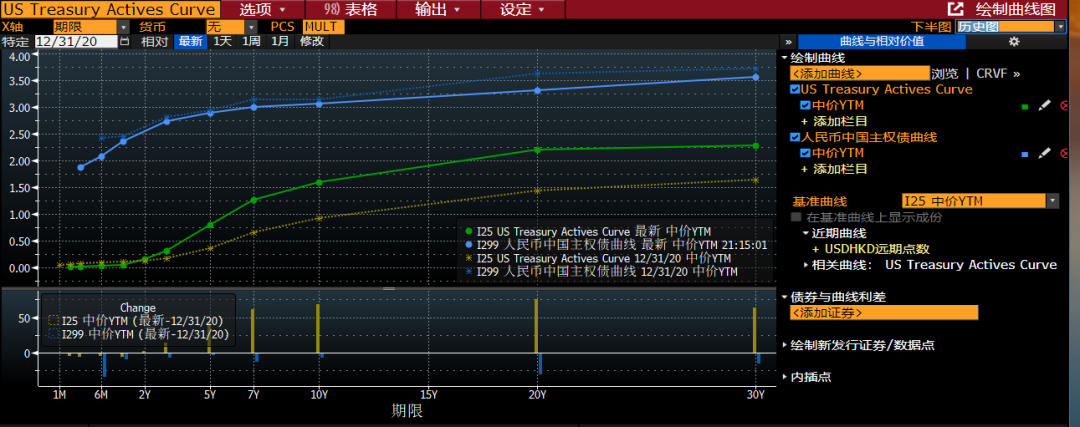Expand the 相关曲线 section

(x=807, y=264)
